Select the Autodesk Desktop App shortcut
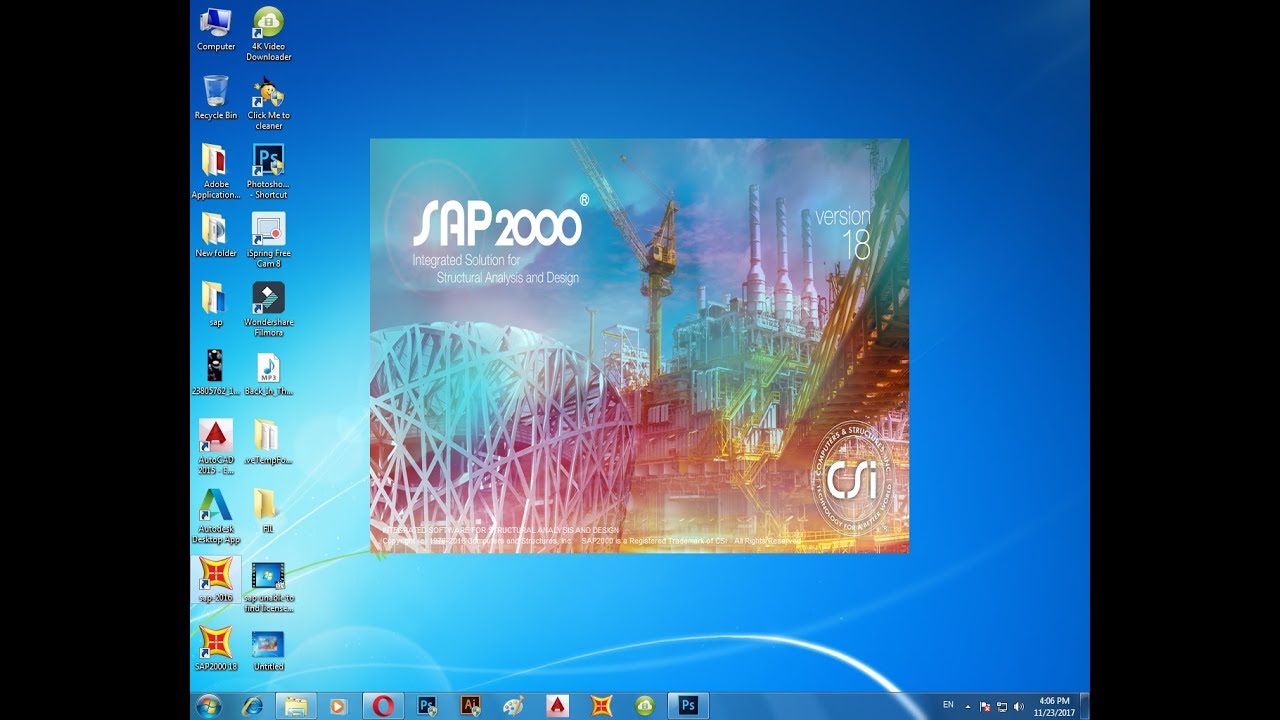This screenshot has height=720, width=1280. pos(216,516)
